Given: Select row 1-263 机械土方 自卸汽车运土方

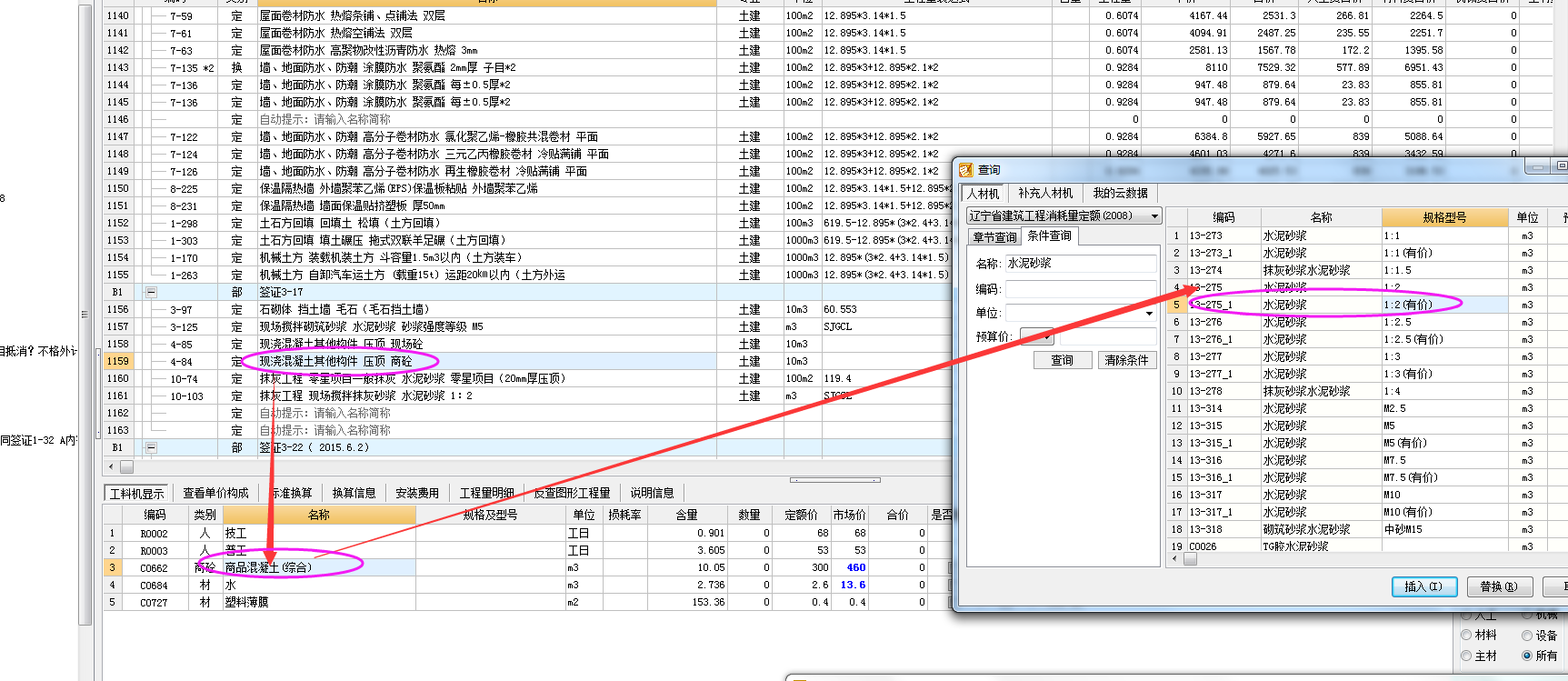Looking at the screenshot, I should pyautogui.click(x=527, y=275).
